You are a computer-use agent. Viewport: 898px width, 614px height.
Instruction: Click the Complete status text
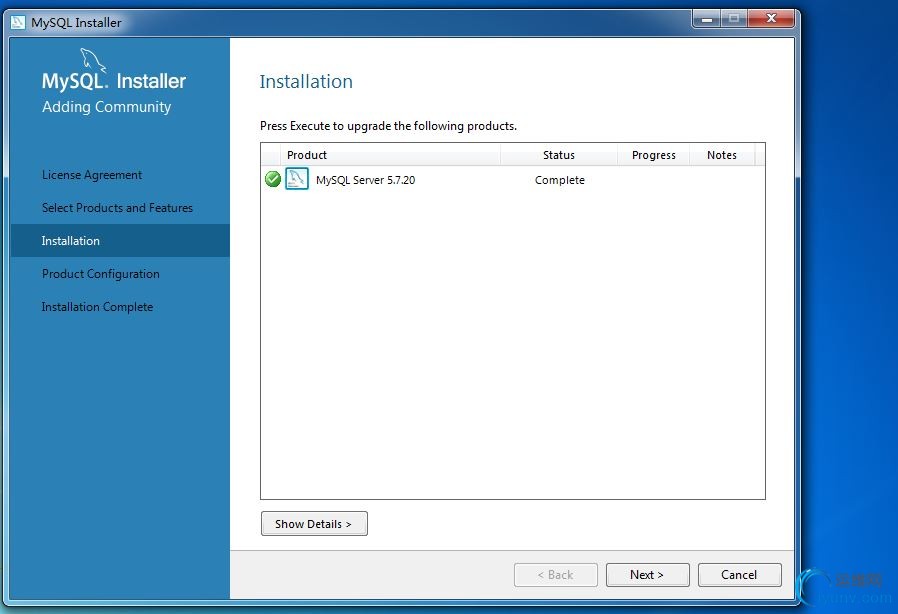point(560,180)
